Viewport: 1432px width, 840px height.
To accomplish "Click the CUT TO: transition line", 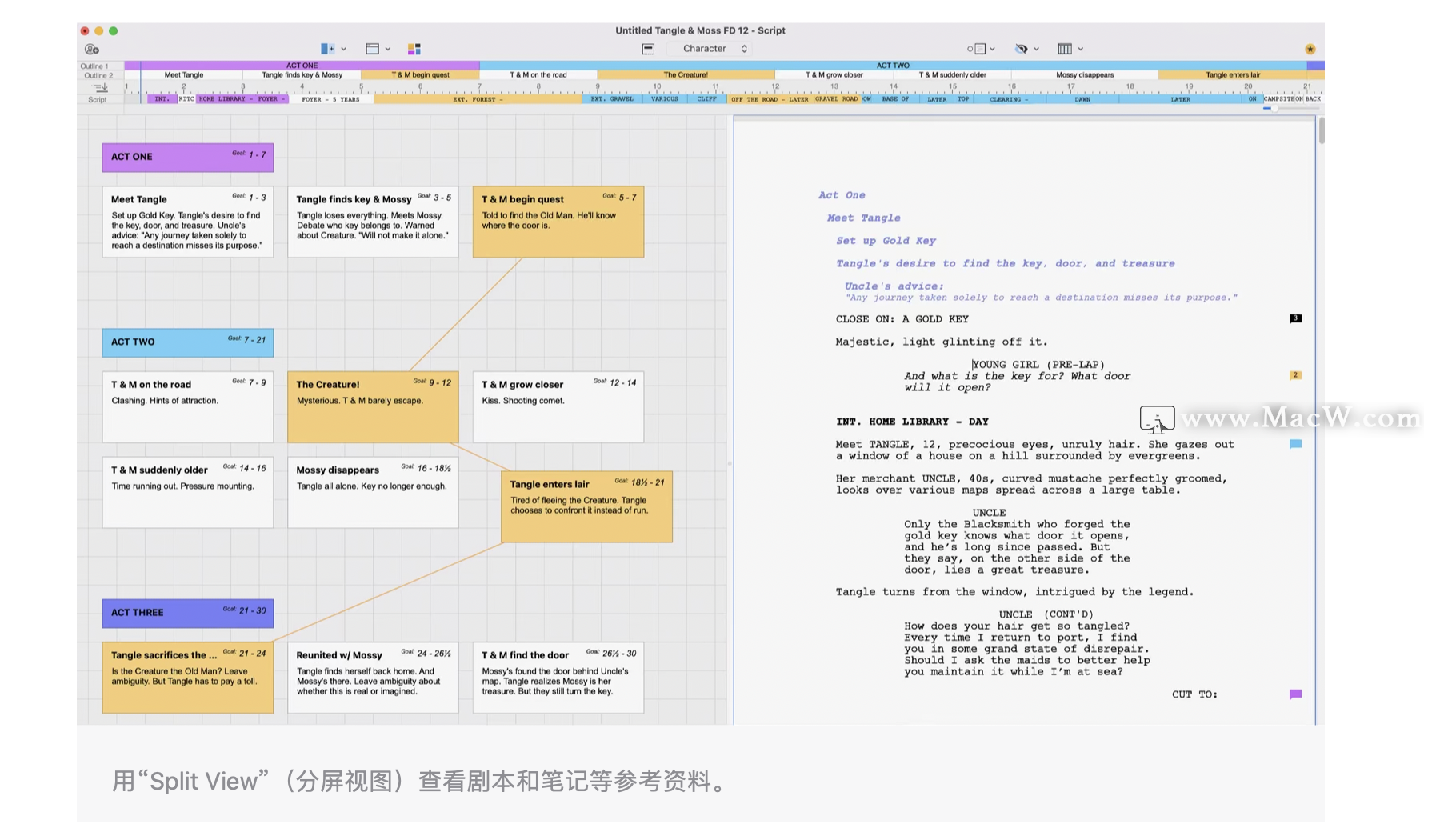I will tap(1194, 694).
